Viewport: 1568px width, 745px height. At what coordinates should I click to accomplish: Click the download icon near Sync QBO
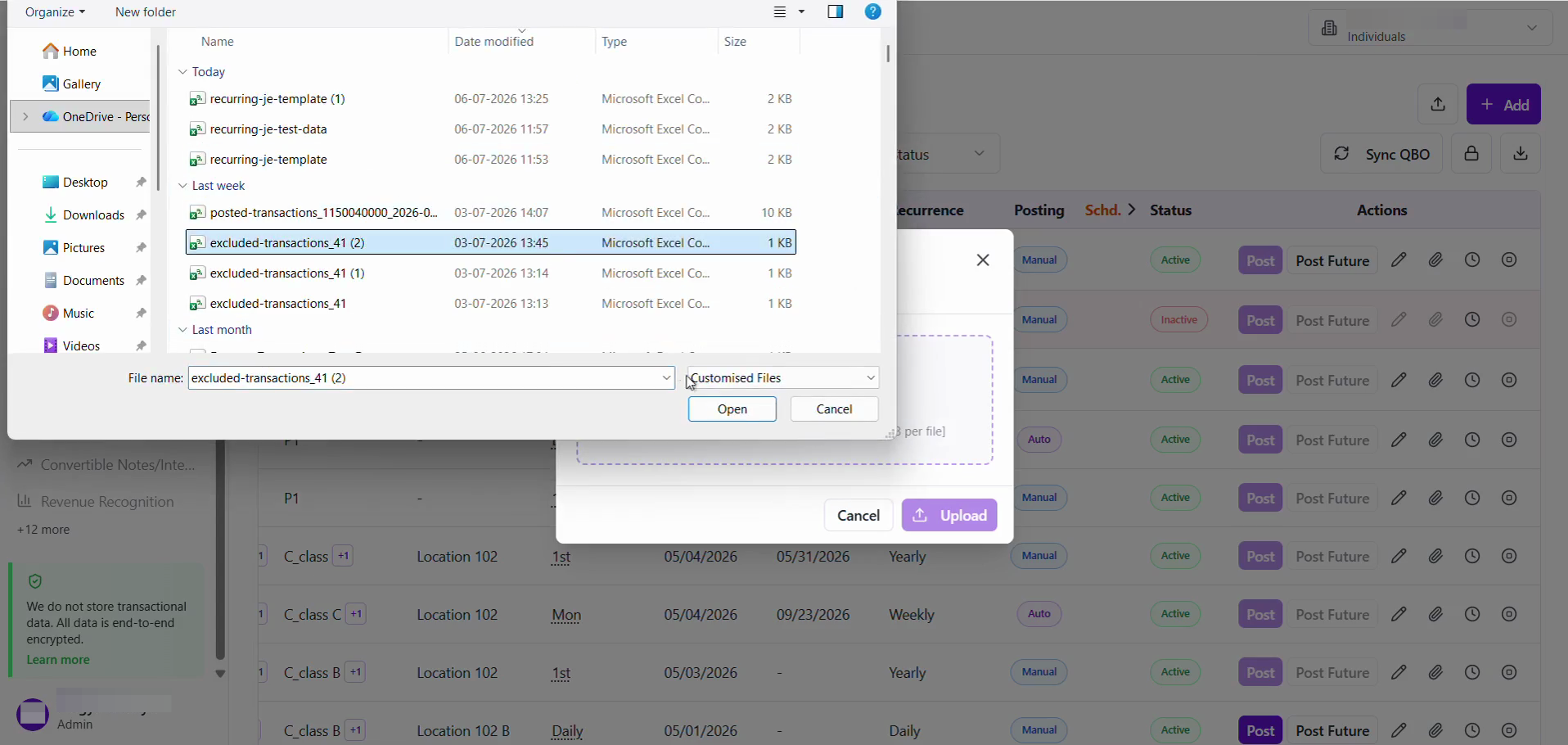click(x=1521, y=154)
